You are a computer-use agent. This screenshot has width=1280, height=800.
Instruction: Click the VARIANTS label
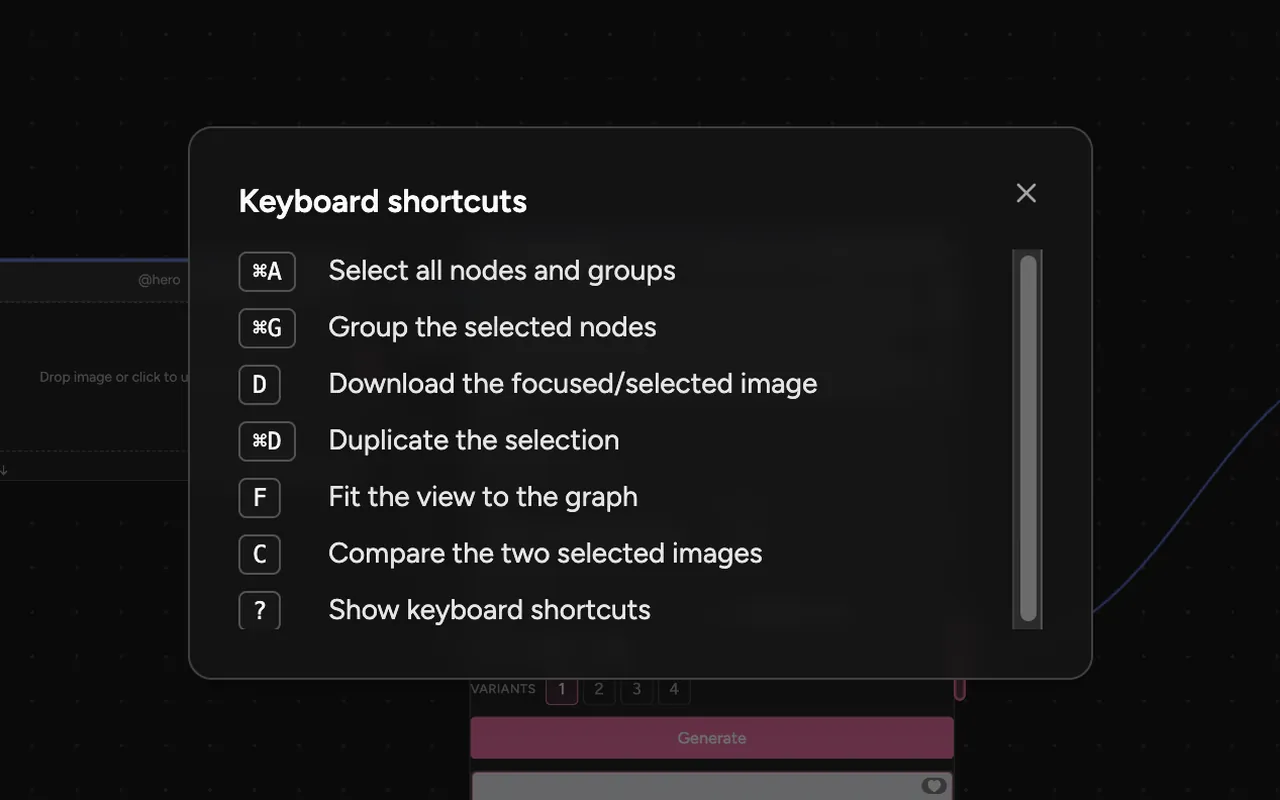tap(503, 689)
